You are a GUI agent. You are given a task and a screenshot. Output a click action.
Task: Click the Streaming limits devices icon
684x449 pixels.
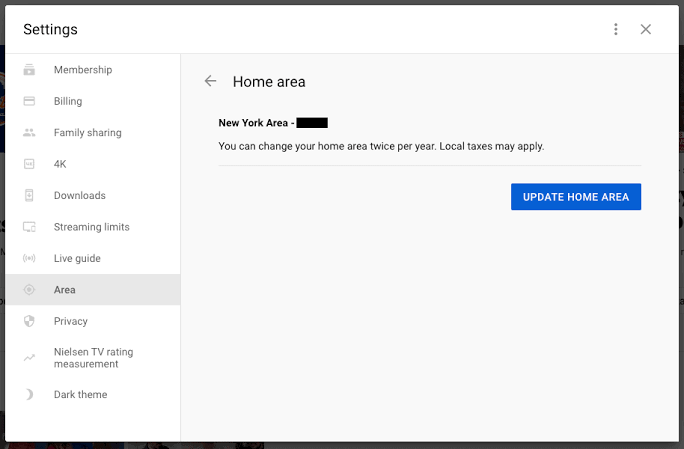tap(29, 227)
